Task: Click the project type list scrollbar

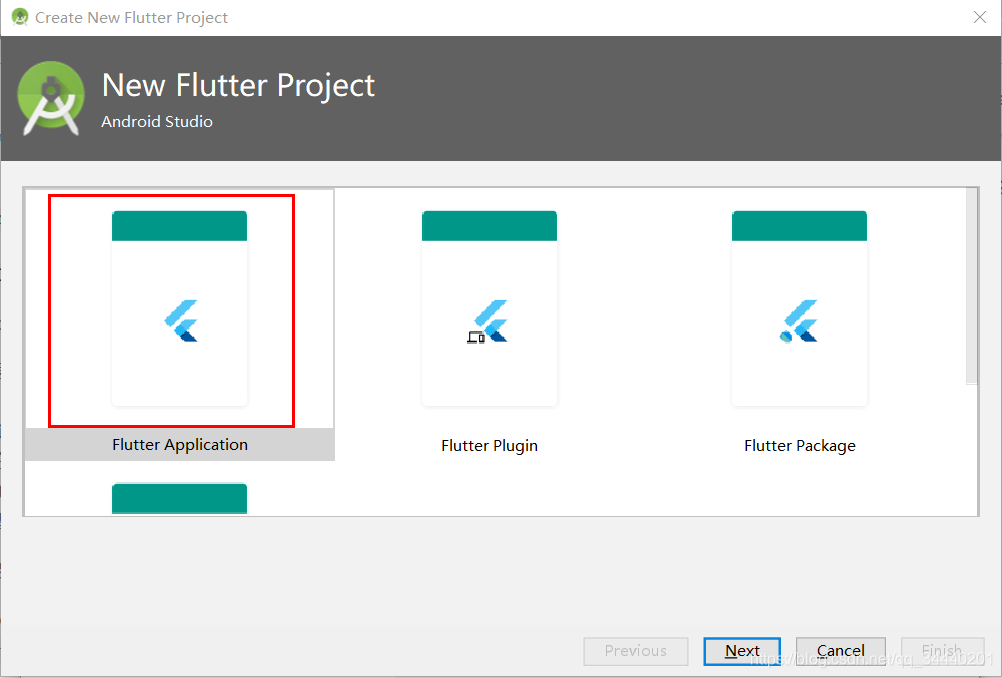Action: pyautogui.click(x=971, y=286)
